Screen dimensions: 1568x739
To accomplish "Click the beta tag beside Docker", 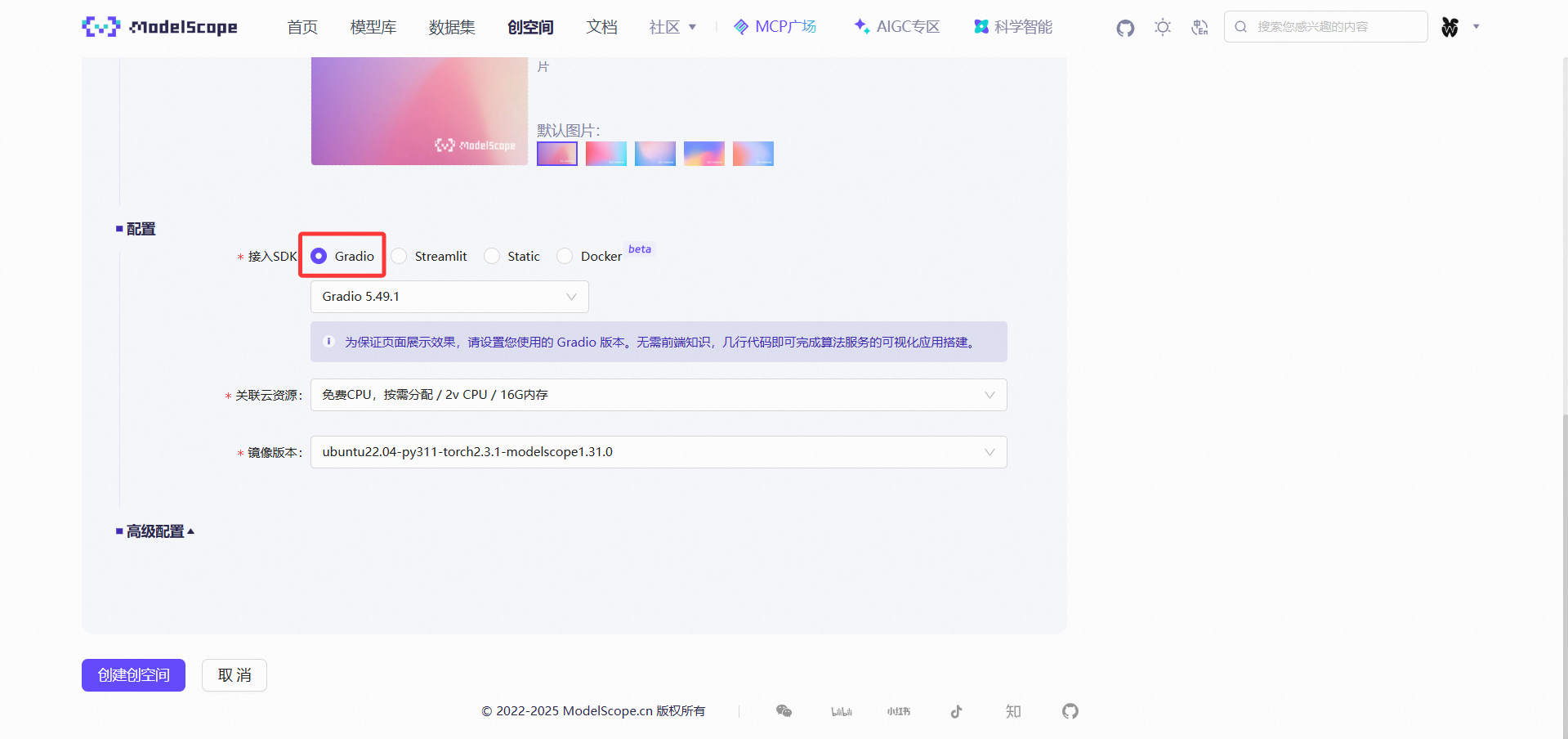I will [640, 249].
